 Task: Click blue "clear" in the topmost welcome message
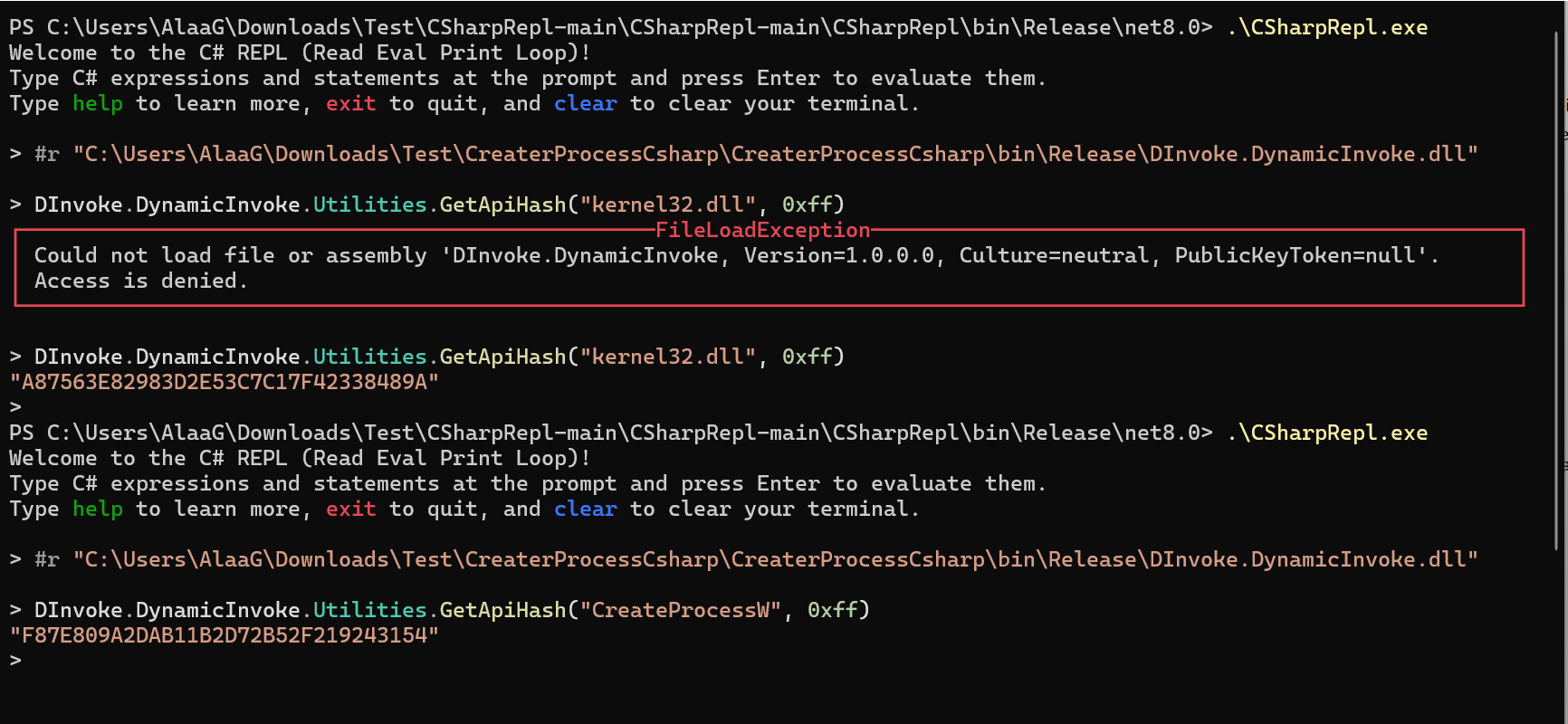(x=585, y=103)
